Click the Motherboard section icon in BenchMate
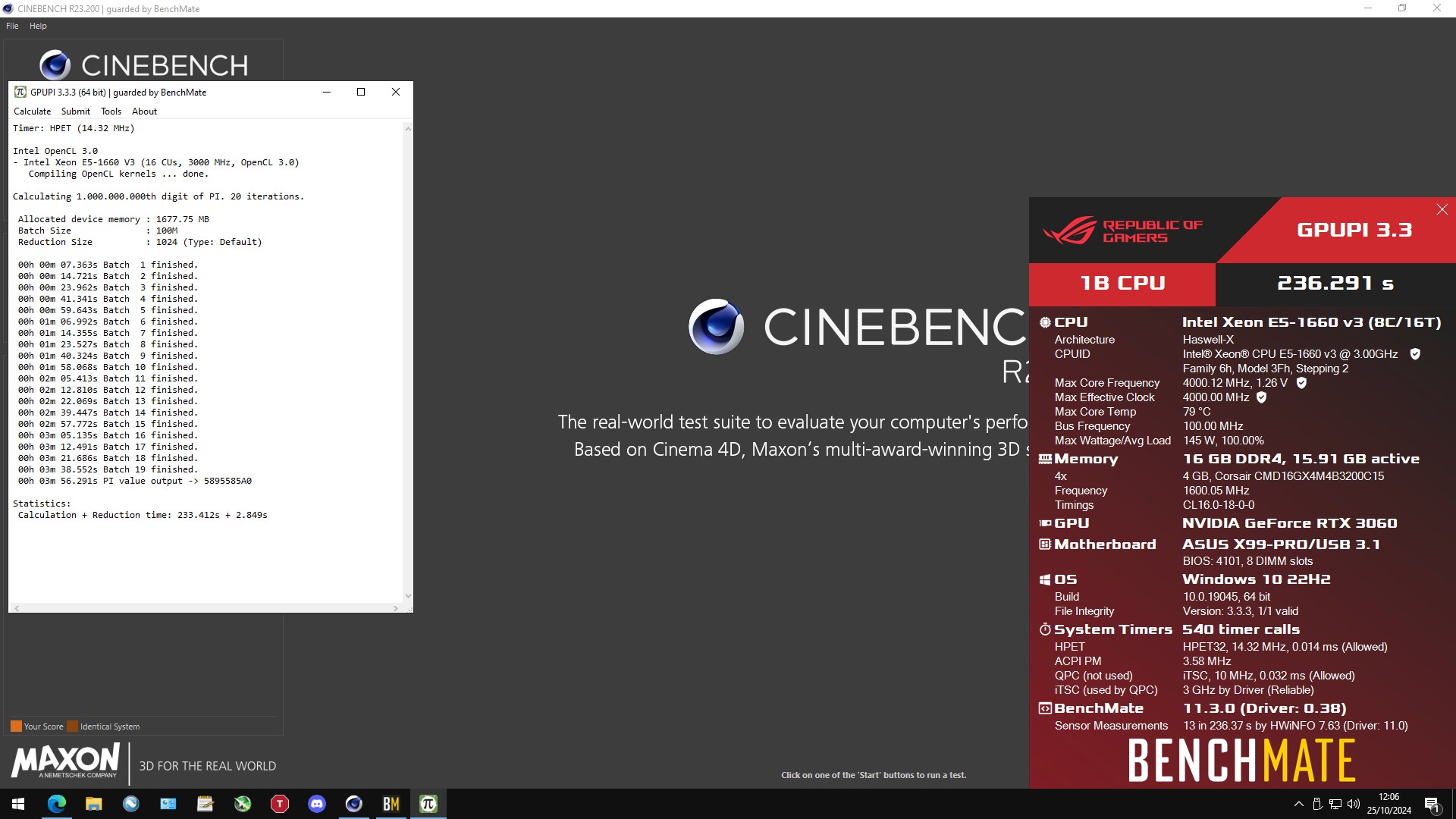The height and width of the screenshot is (819, 1456). (1045, 544)
